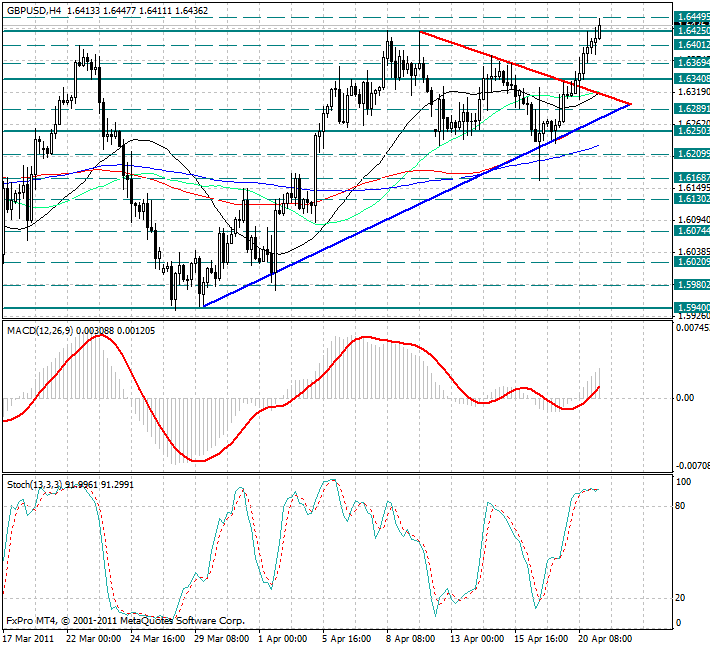Click the 5 Apr 16:00 date label
The height and width of the screenshot is (646, 710).
pos(347,639)
